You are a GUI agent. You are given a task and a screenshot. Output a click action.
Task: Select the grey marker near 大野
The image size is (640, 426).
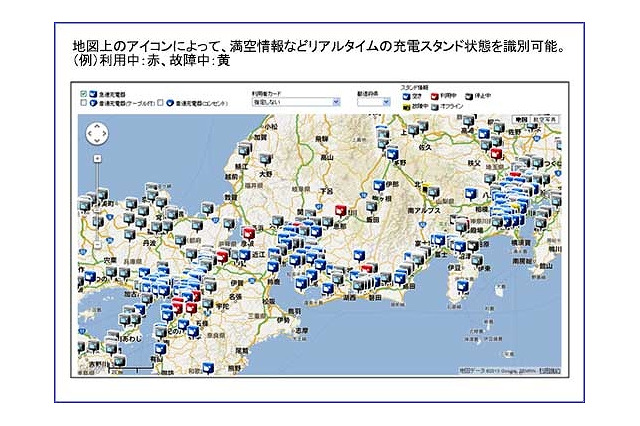(x=266, y=160)
